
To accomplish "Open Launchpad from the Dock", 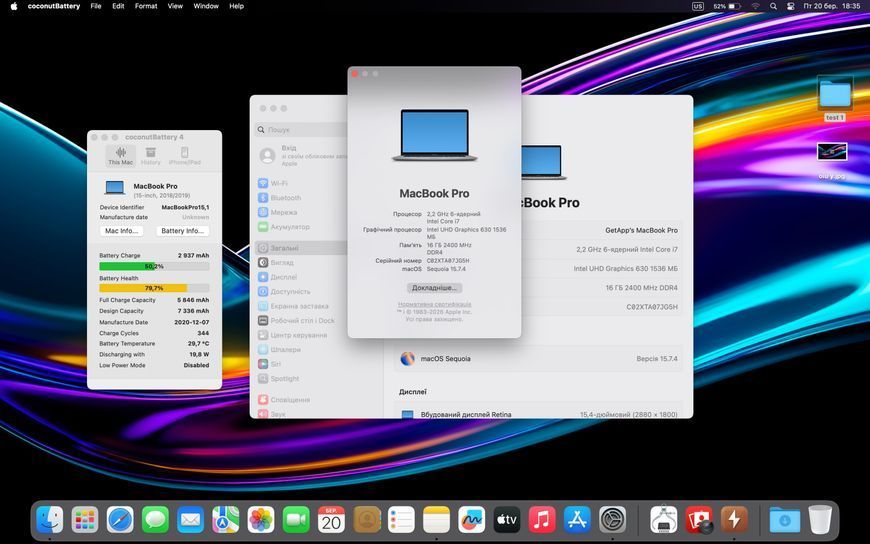I will 85,520.
